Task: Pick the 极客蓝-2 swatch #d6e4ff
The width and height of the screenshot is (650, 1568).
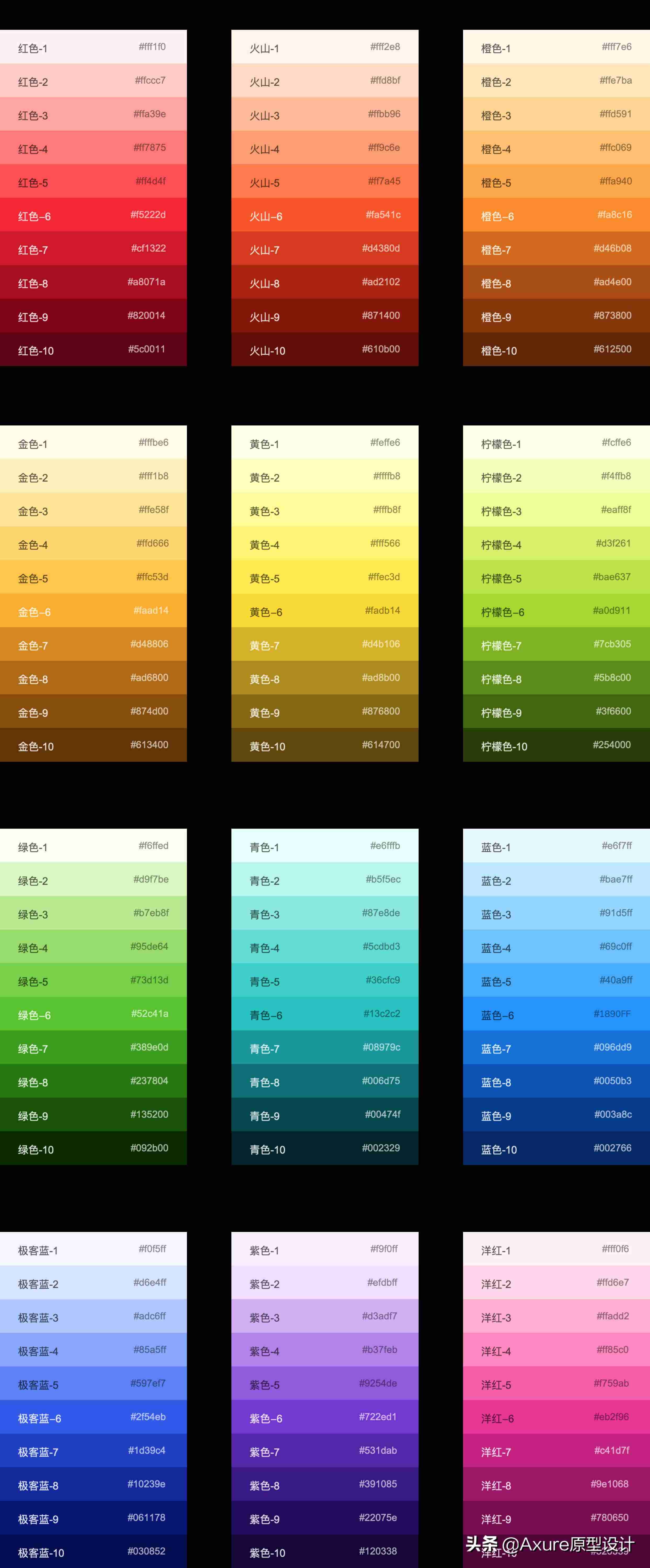Action: pos(93,1283)
